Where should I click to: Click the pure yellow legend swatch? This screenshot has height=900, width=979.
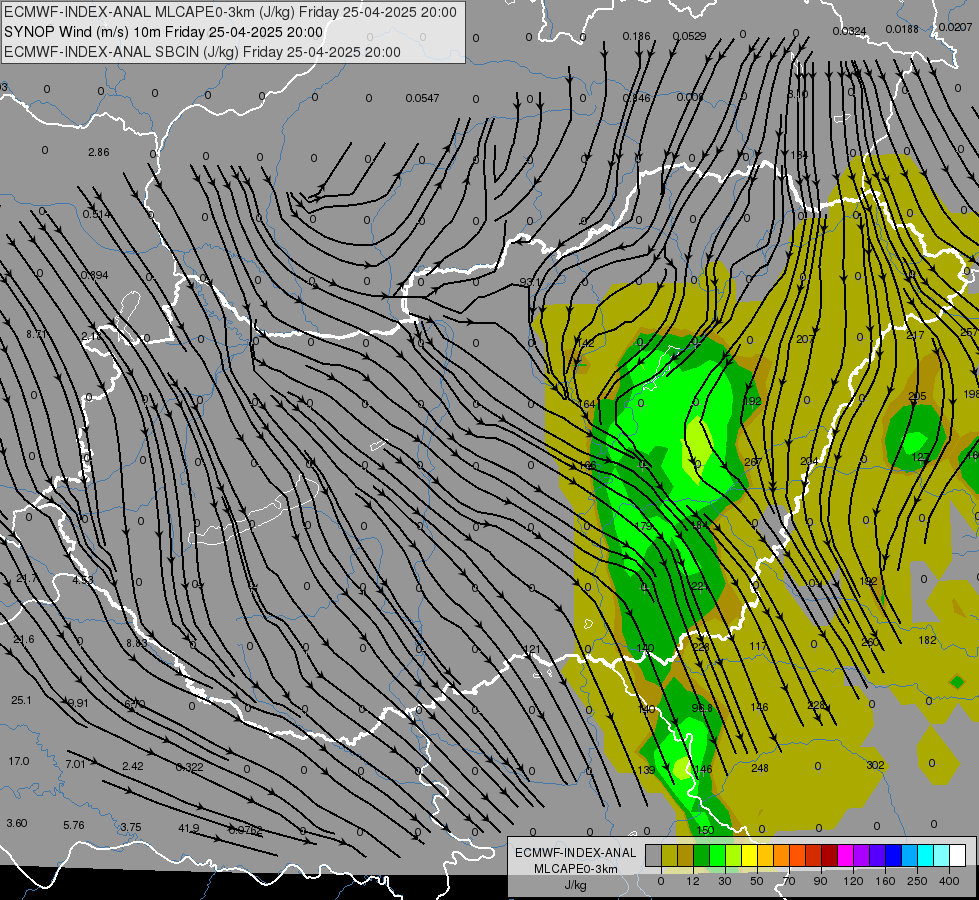click(x=749, y=856)
